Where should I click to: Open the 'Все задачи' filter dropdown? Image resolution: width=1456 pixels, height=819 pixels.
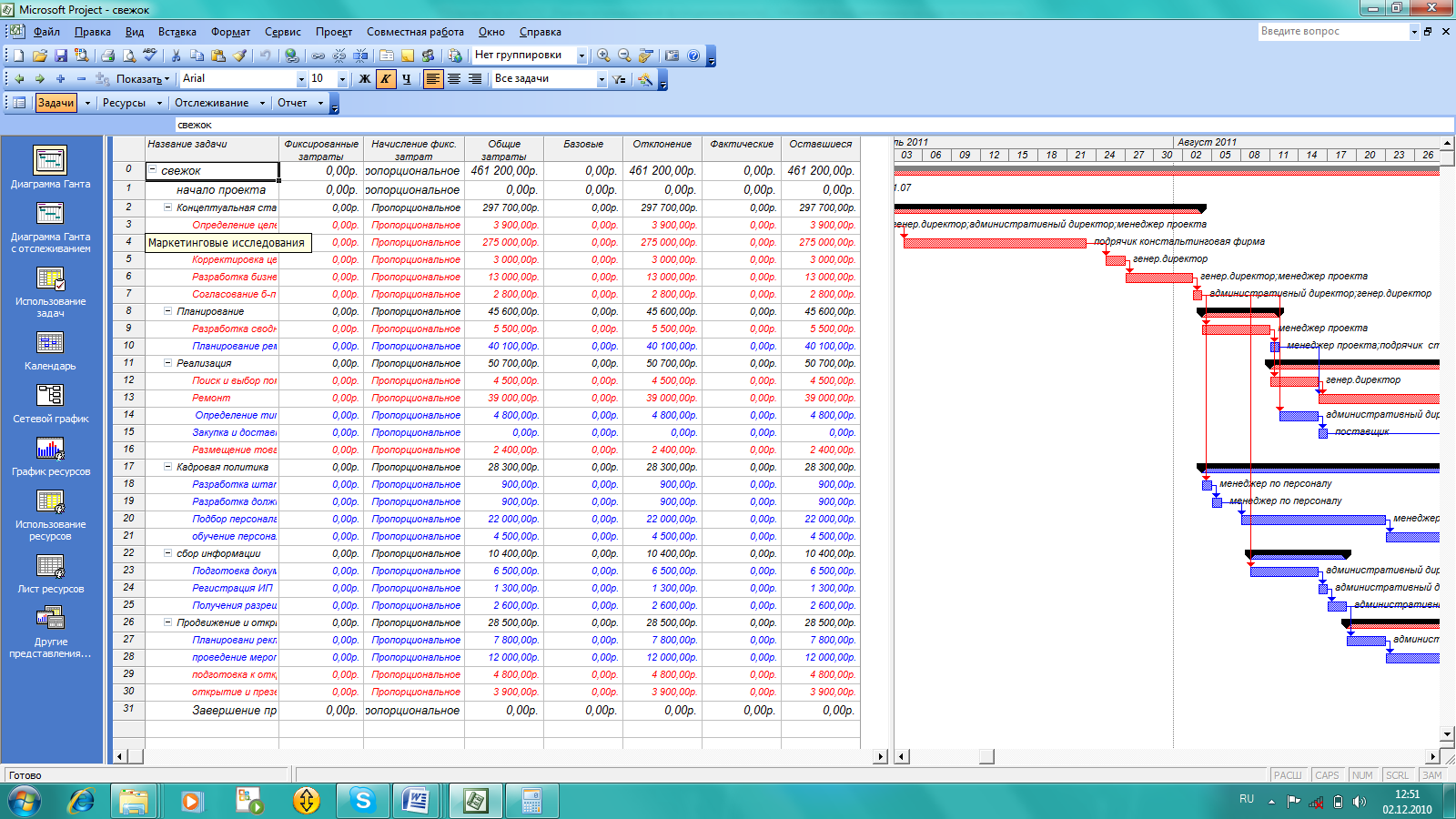(601, 79)
